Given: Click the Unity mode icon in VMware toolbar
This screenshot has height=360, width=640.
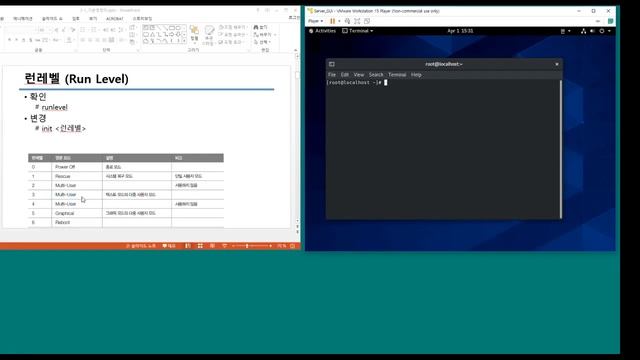Looking at the screenshot, I should tap(367, 21).
